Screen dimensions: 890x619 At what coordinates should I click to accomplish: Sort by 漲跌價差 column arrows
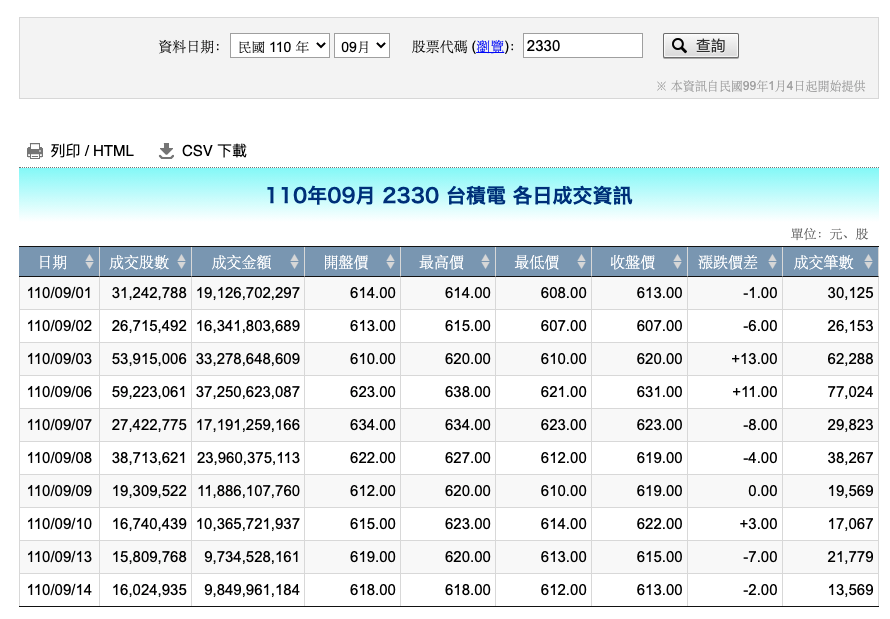[772, 262]
